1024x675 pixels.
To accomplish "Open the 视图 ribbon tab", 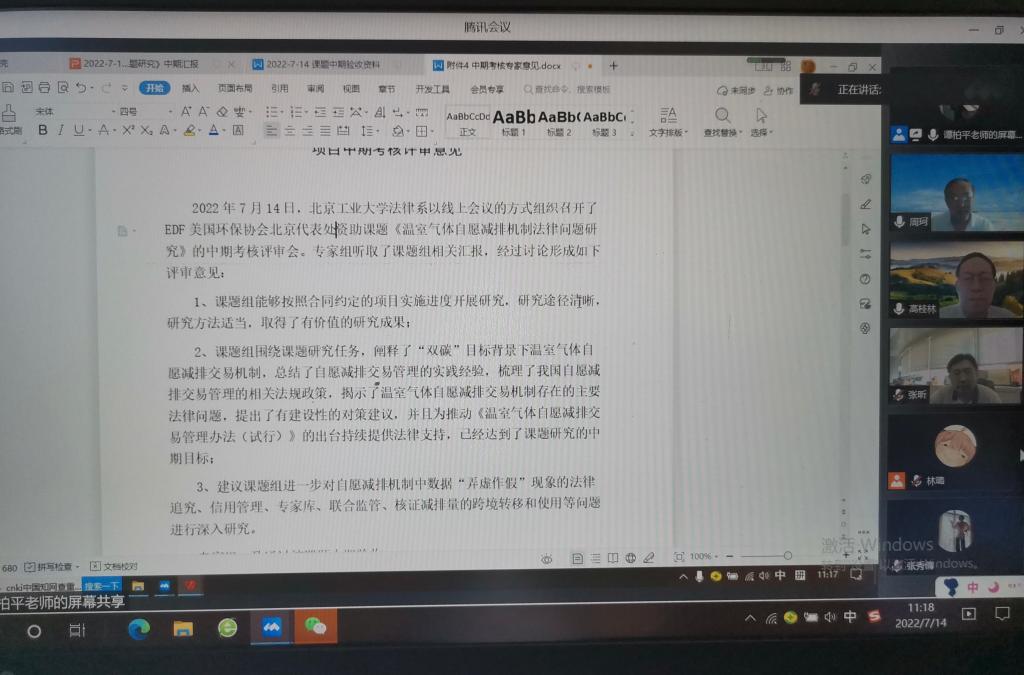I will tap(351, 88).
